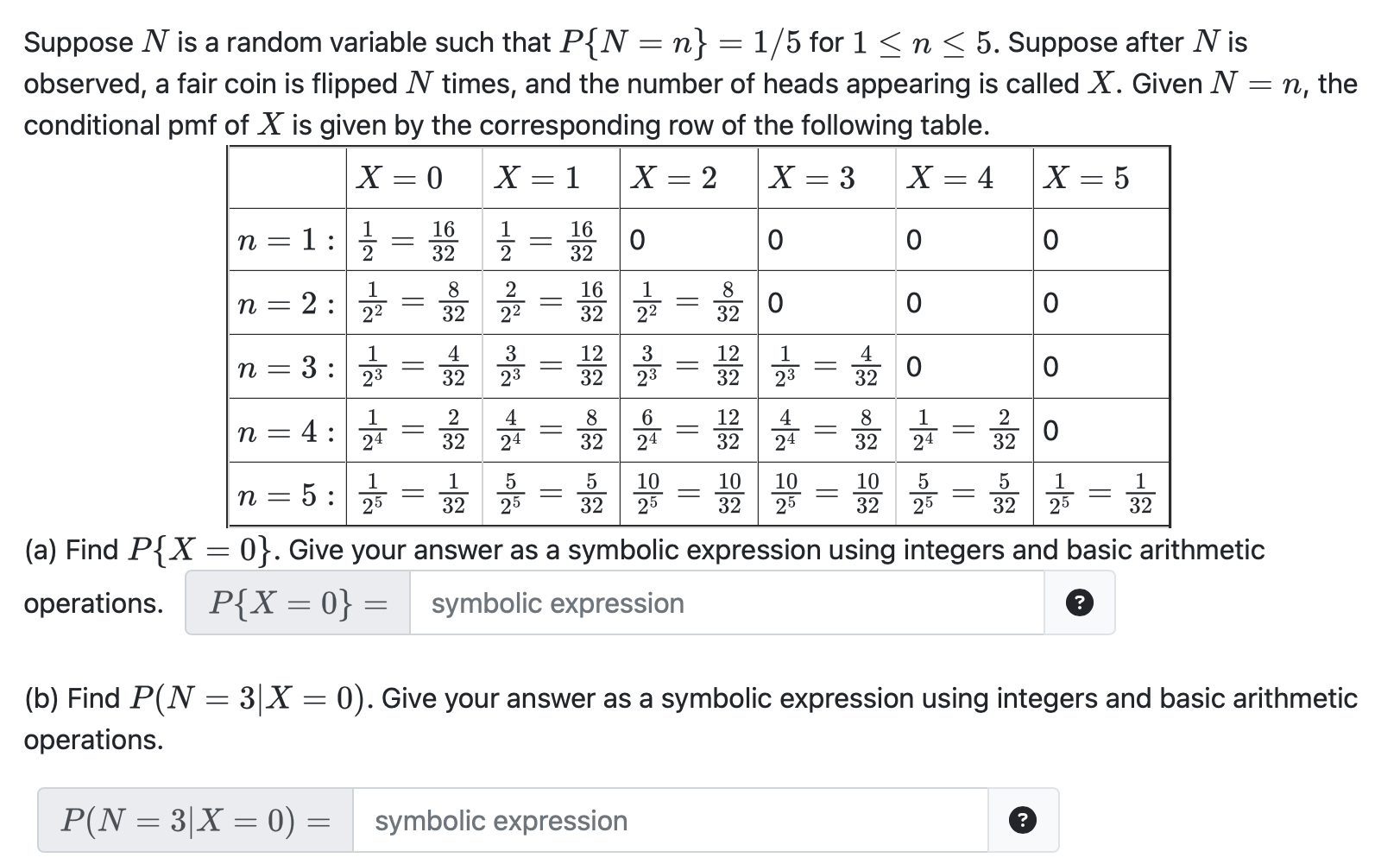
Task: Select the X = 0 column header
Action: [x=400, y=178]
